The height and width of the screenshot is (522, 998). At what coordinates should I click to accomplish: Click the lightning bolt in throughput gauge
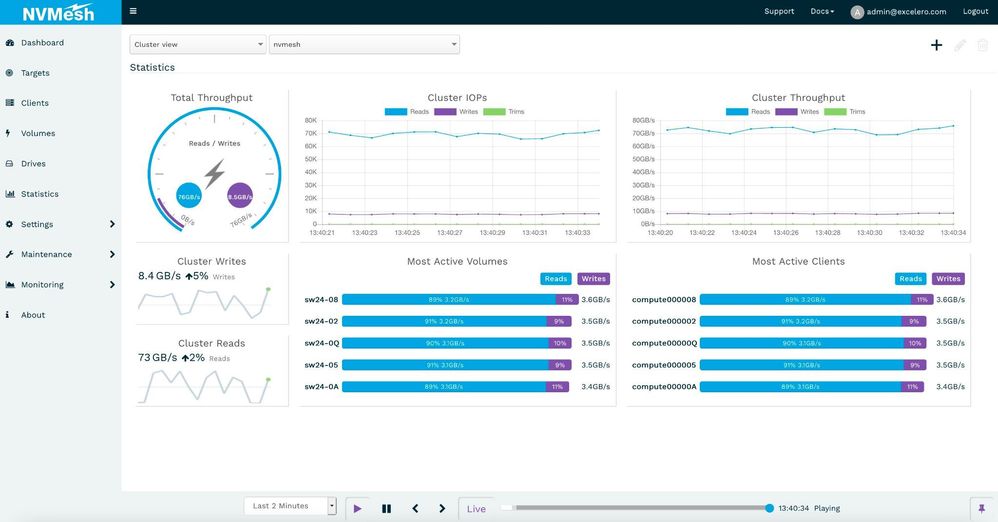[214, 173]
